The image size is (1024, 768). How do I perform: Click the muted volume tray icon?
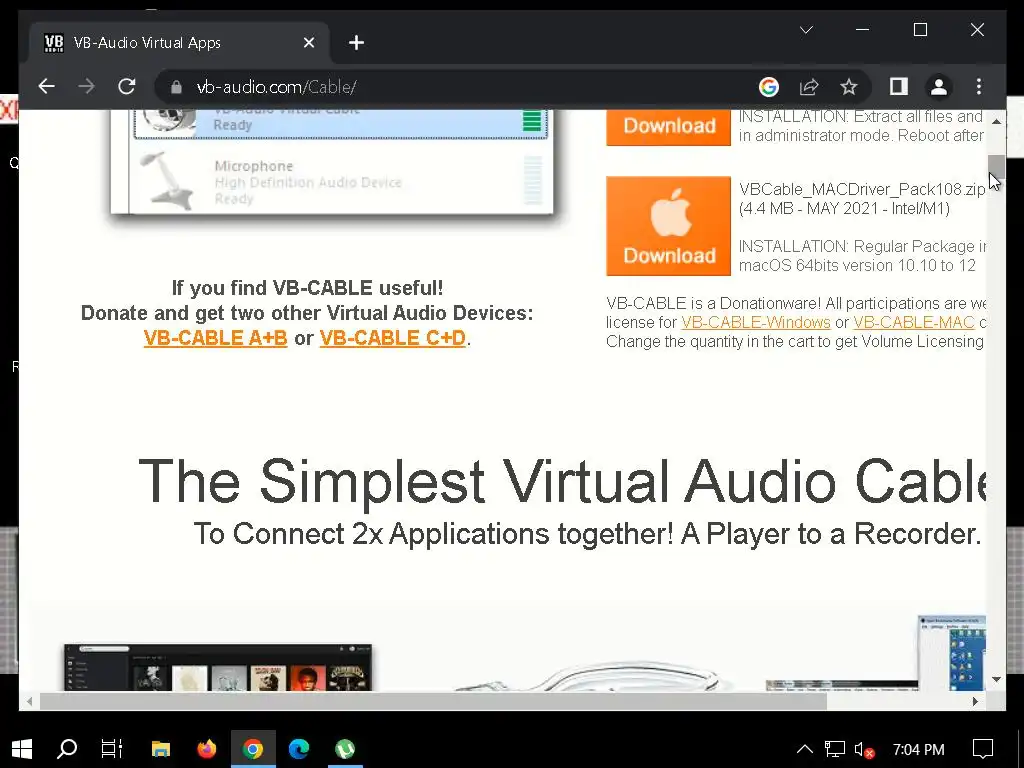pyautogui.click(x=864, y=750)
